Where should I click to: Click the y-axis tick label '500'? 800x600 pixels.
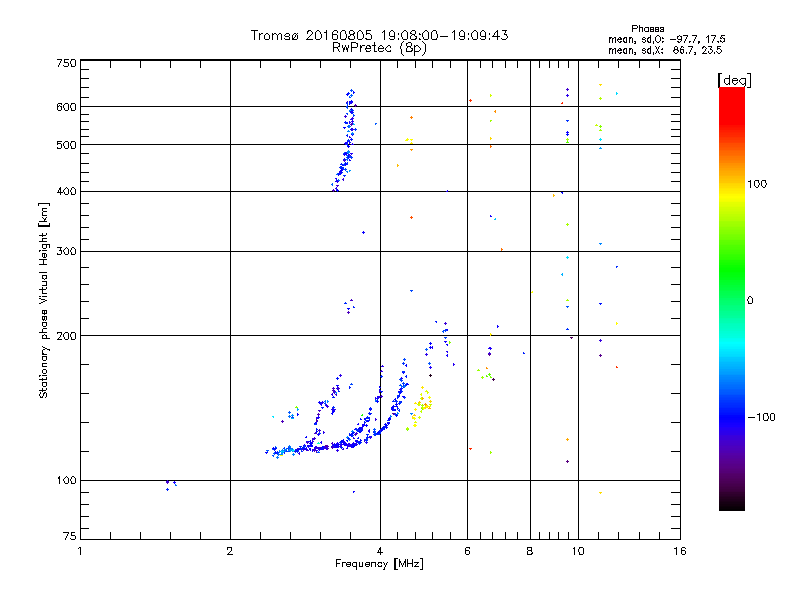pos(66,145)
